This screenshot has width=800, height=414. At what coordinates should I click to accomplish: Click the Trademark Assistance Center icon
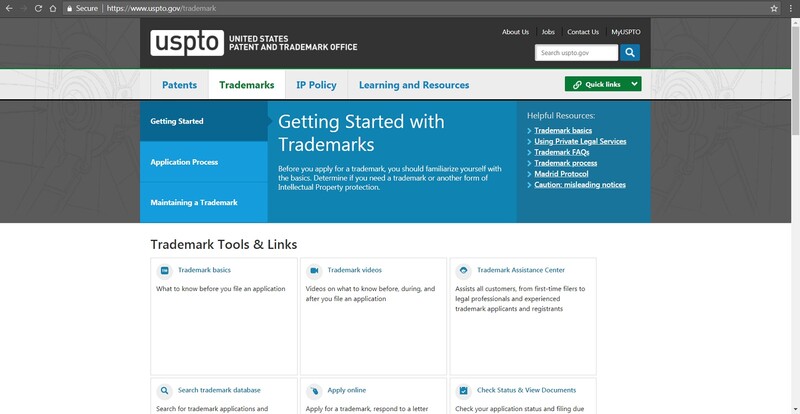pos(463,271)
